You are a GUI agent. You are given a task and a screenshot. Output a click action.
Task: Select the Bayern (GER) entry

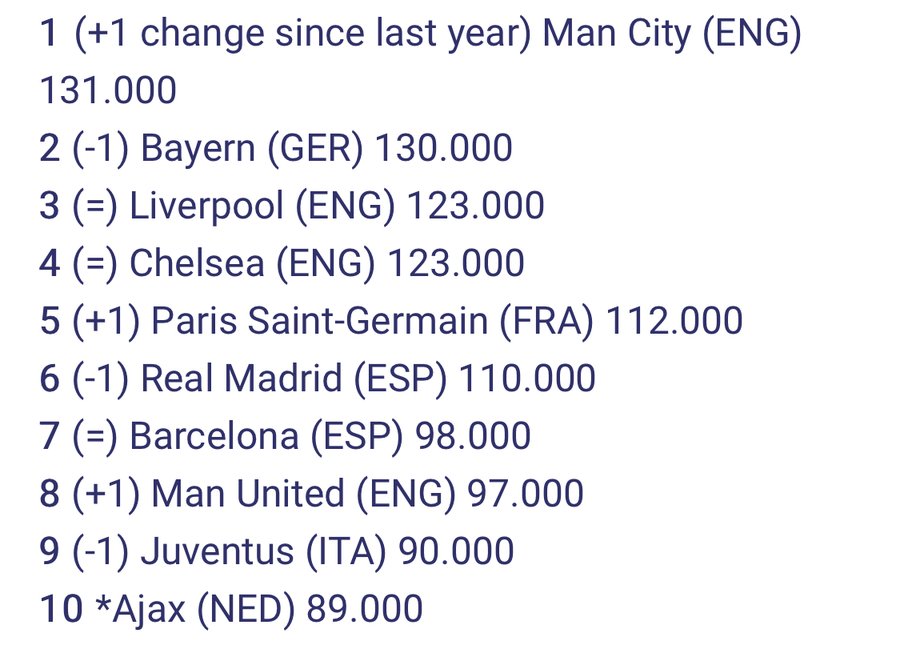(252, 148)
